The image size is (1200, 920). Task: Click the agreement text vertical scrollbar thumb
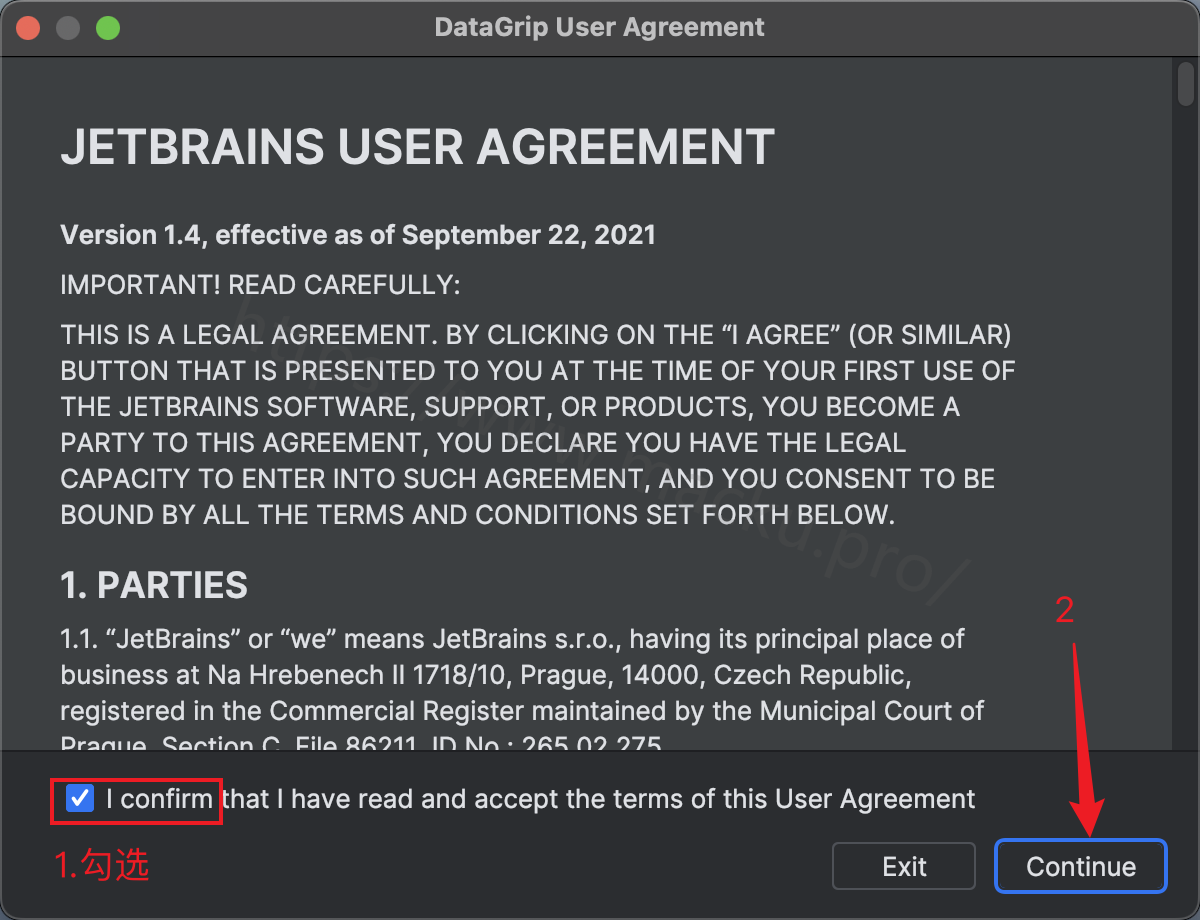click(1185, 85)
